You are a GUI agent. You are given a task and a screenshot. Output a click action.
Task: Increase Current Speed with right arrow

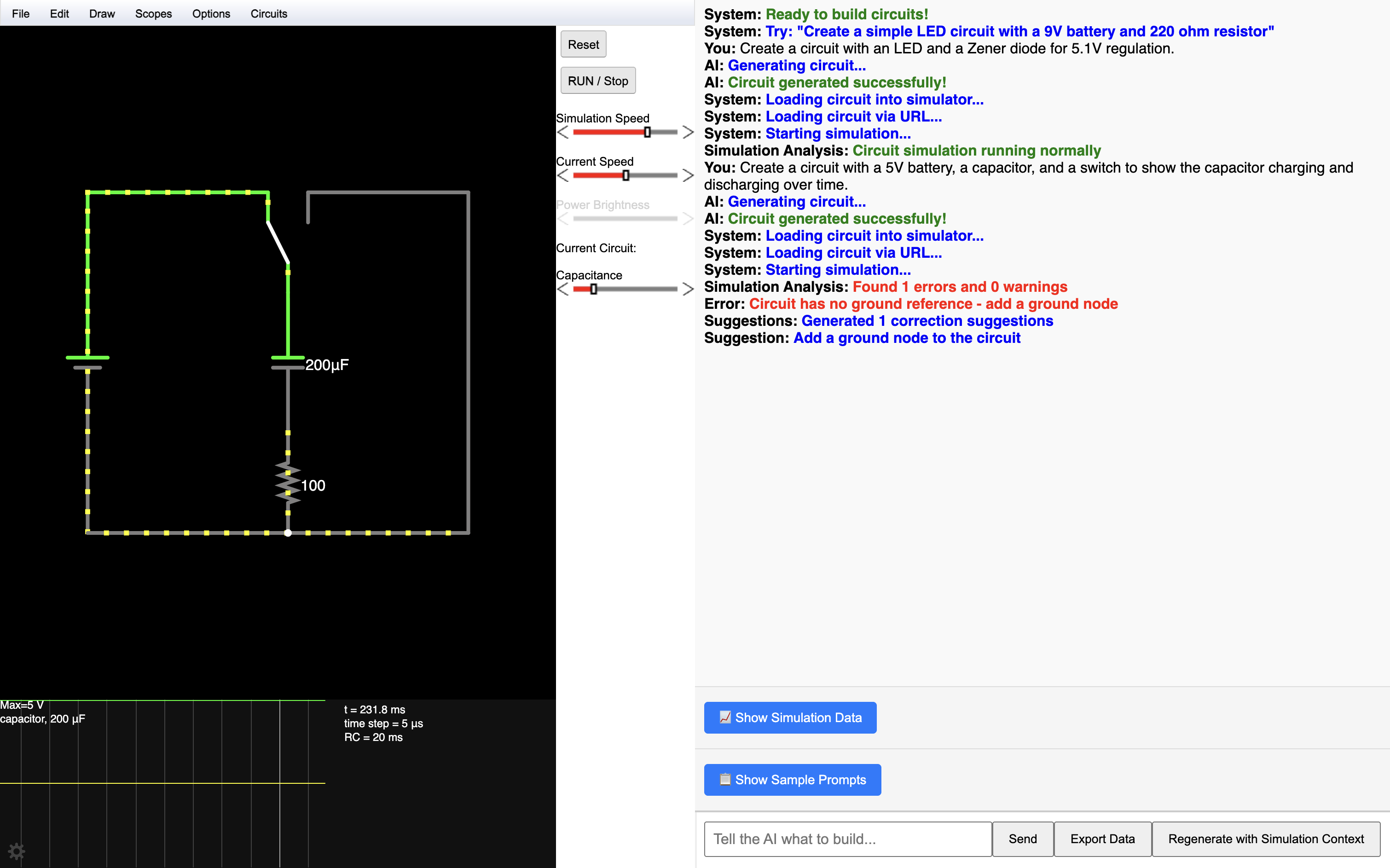[688, 176]
